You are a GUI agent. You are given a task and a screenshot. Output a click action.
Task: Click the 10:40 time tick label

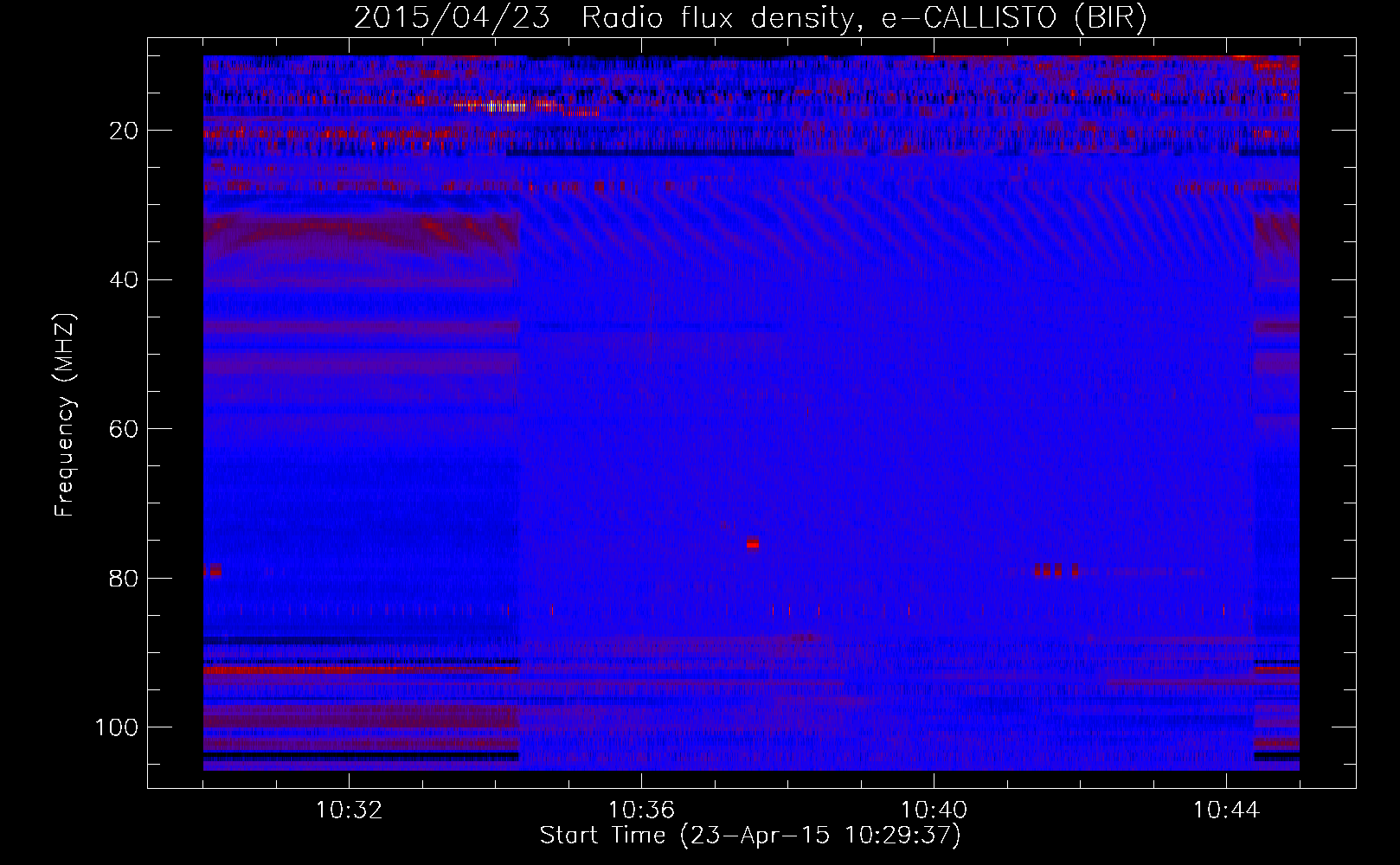click(x=934, y=811)
